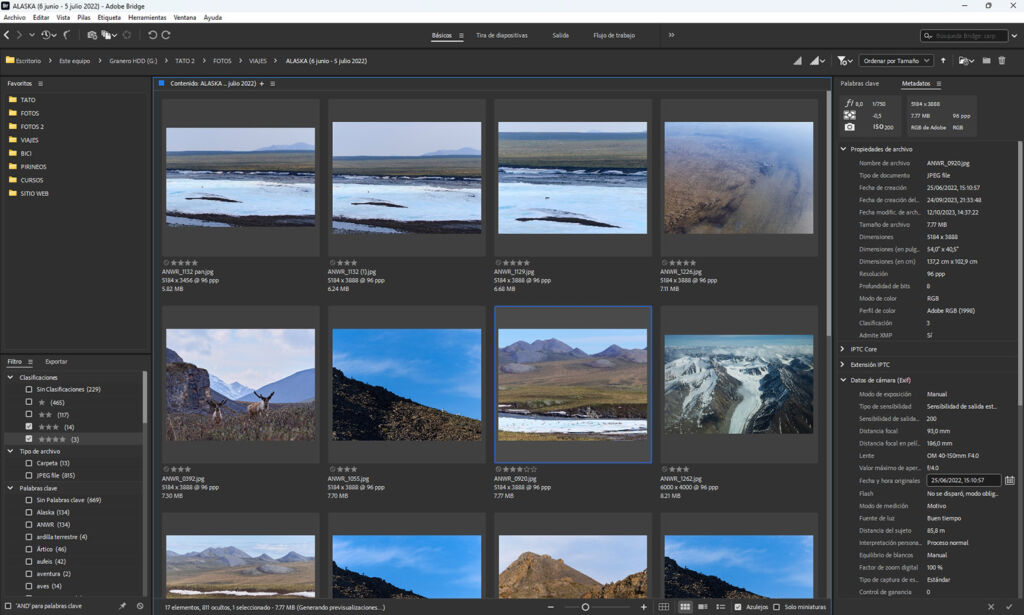Switch to details view icon

pyautogui.click(x=703, y=607)
